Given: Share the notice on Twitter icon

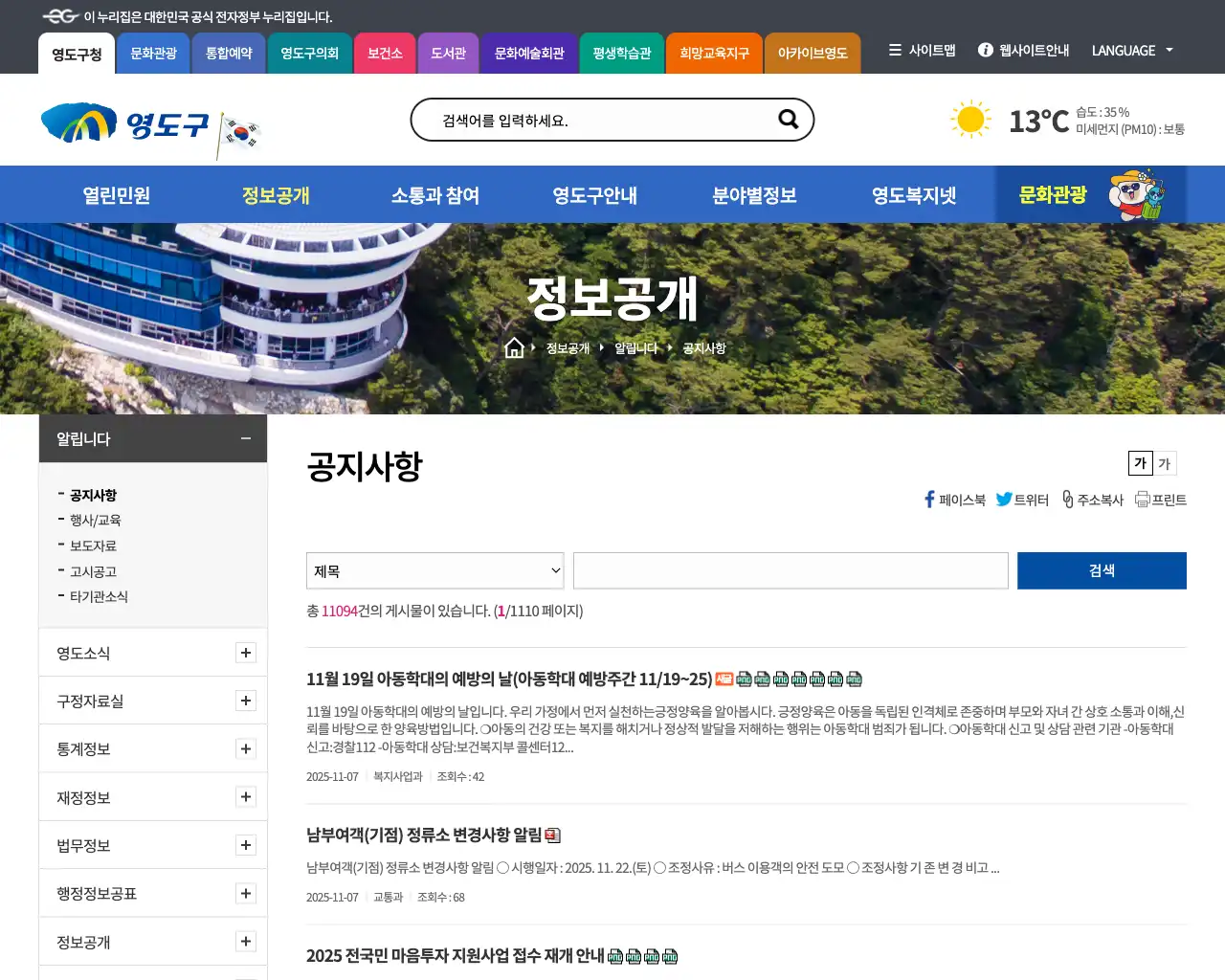Looking at the screenshot, I should (x=1005, y=499).
